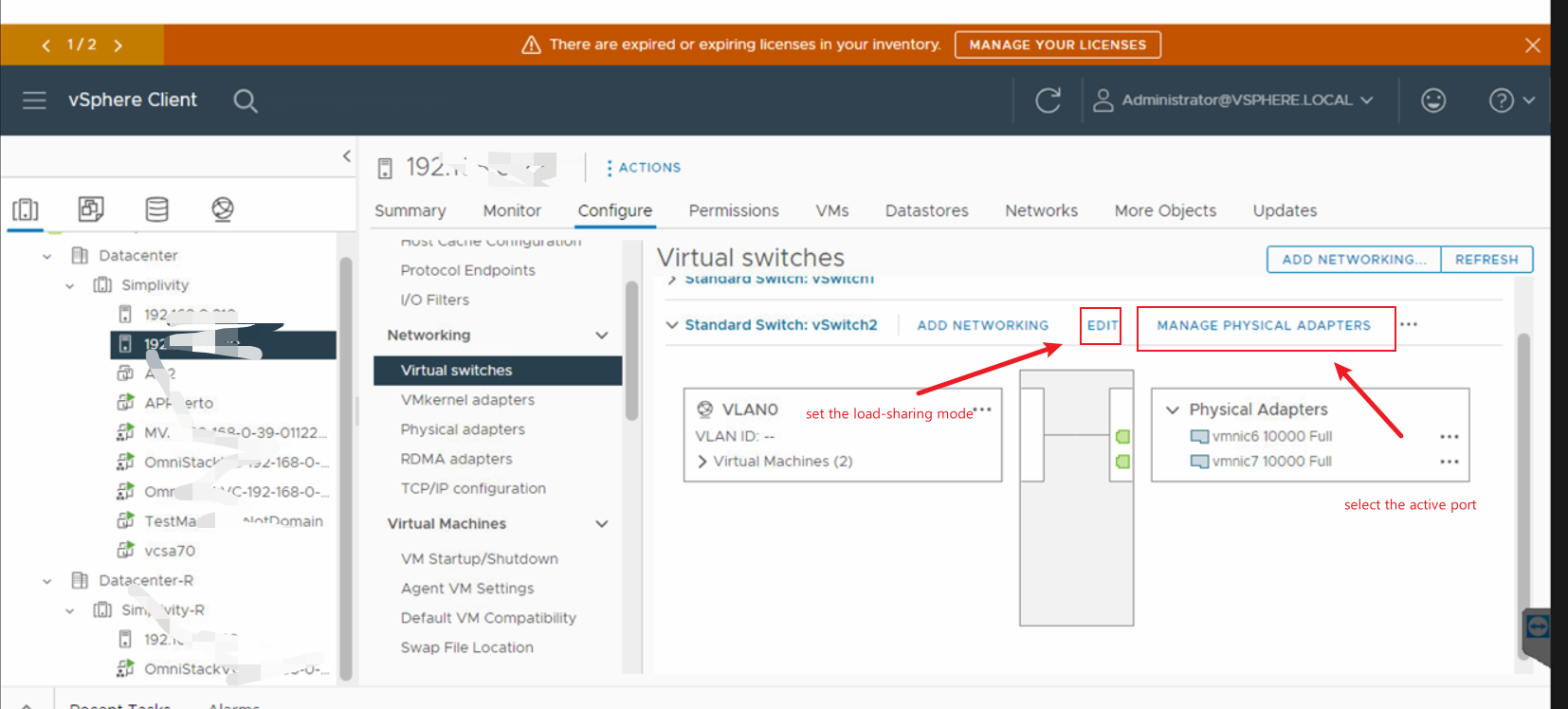
Task: Collapse the Datacenter-R tree node
Action: (x=47, y=581)
